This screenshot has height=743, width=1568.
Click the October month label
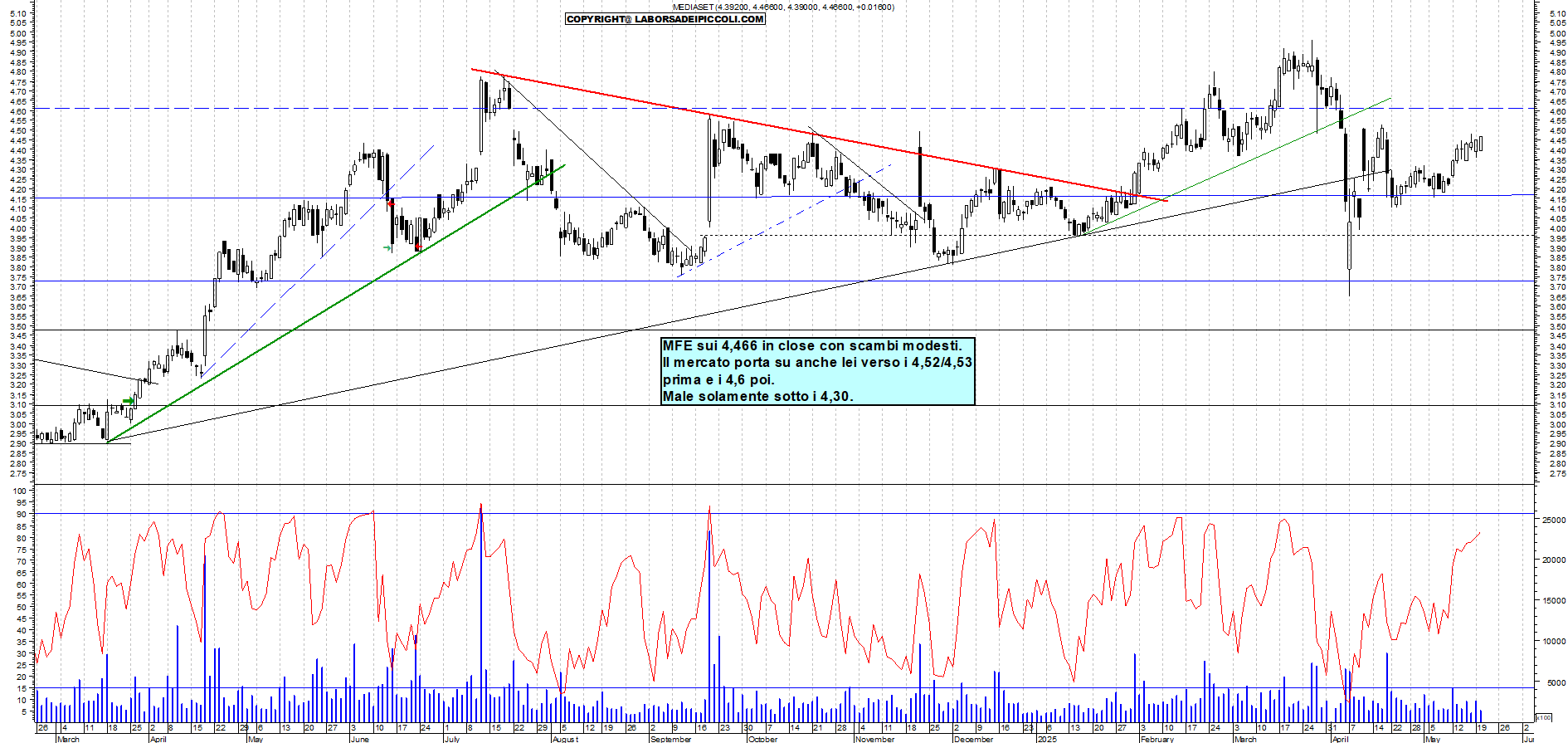[x=762, y=739]
